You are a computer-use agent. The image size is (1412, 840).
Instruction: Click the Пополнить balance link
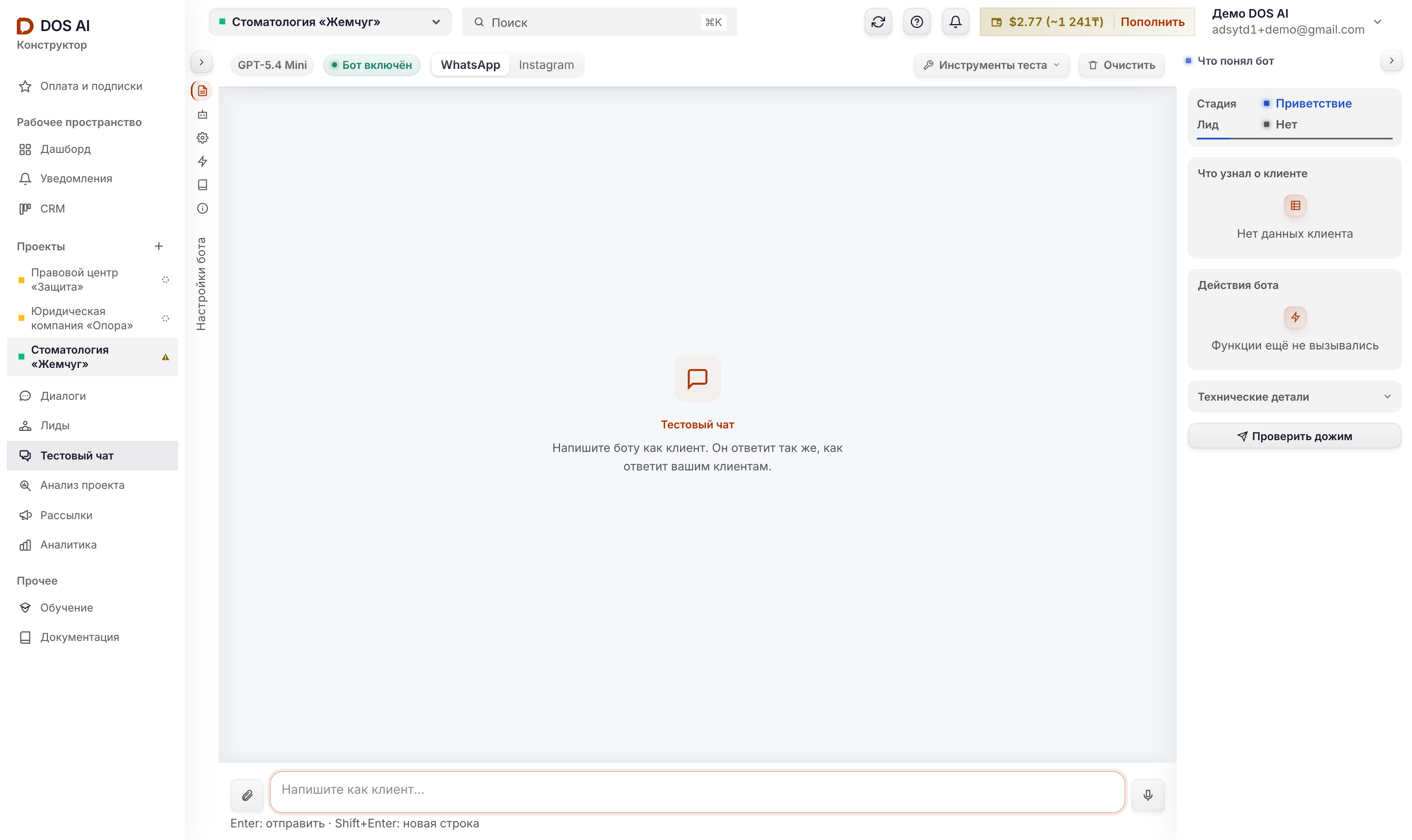point(1152,22)
